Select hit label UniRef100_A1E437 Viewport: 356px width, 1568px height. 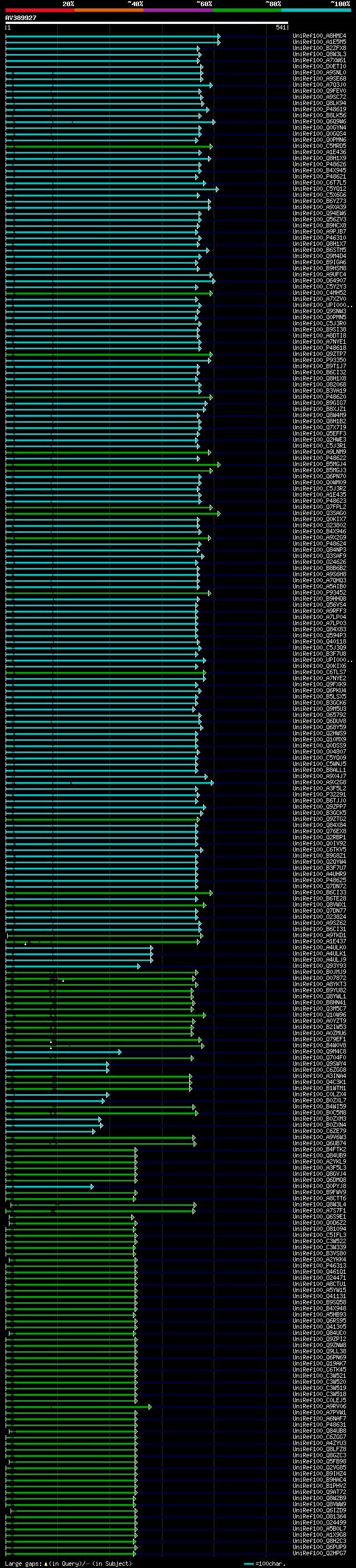click(319, 941)
